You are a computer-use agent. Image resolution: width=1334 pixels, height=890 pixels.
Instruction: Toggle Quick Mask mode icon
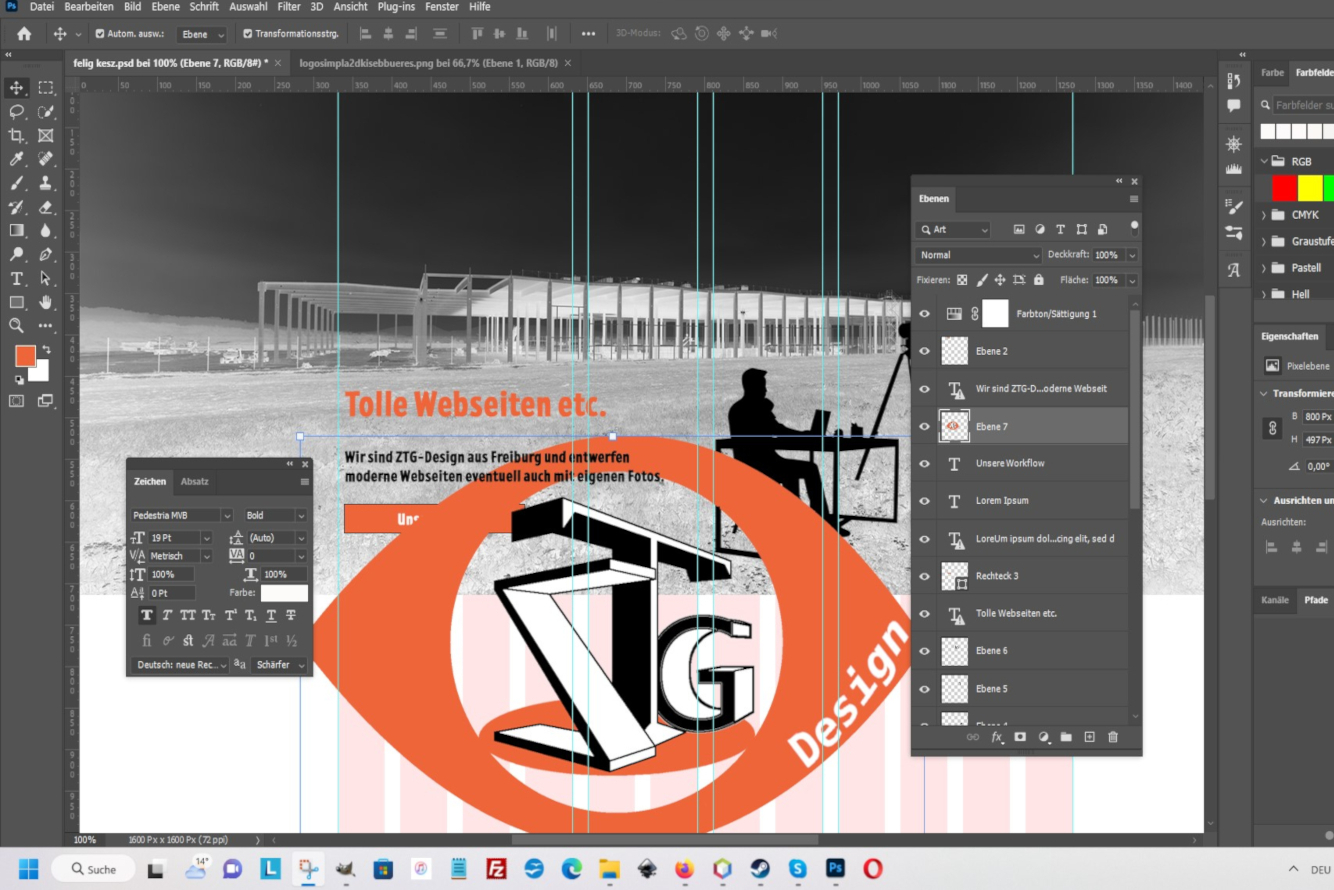(x=17, y=401)
